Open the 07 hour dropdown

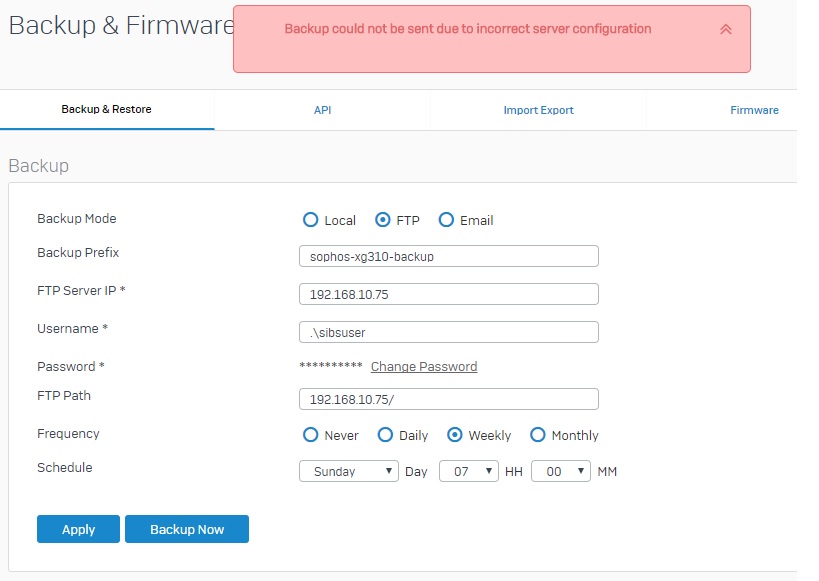[469, 471]
